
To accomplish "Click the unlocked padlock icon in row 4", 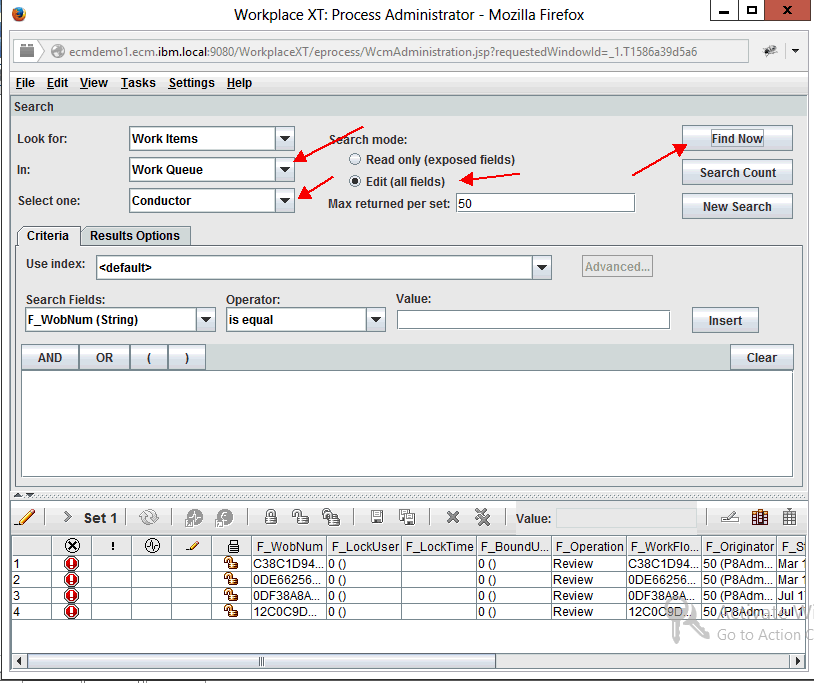I will pyautogui.click(x=230, y=611).
